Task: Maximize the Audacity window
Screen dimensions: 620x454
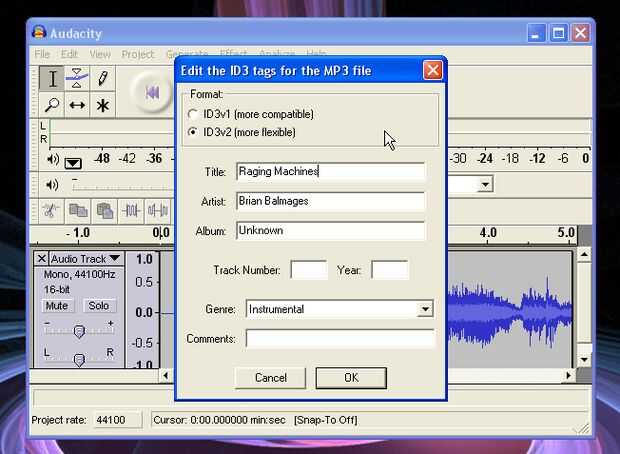Action: point(558,33)
